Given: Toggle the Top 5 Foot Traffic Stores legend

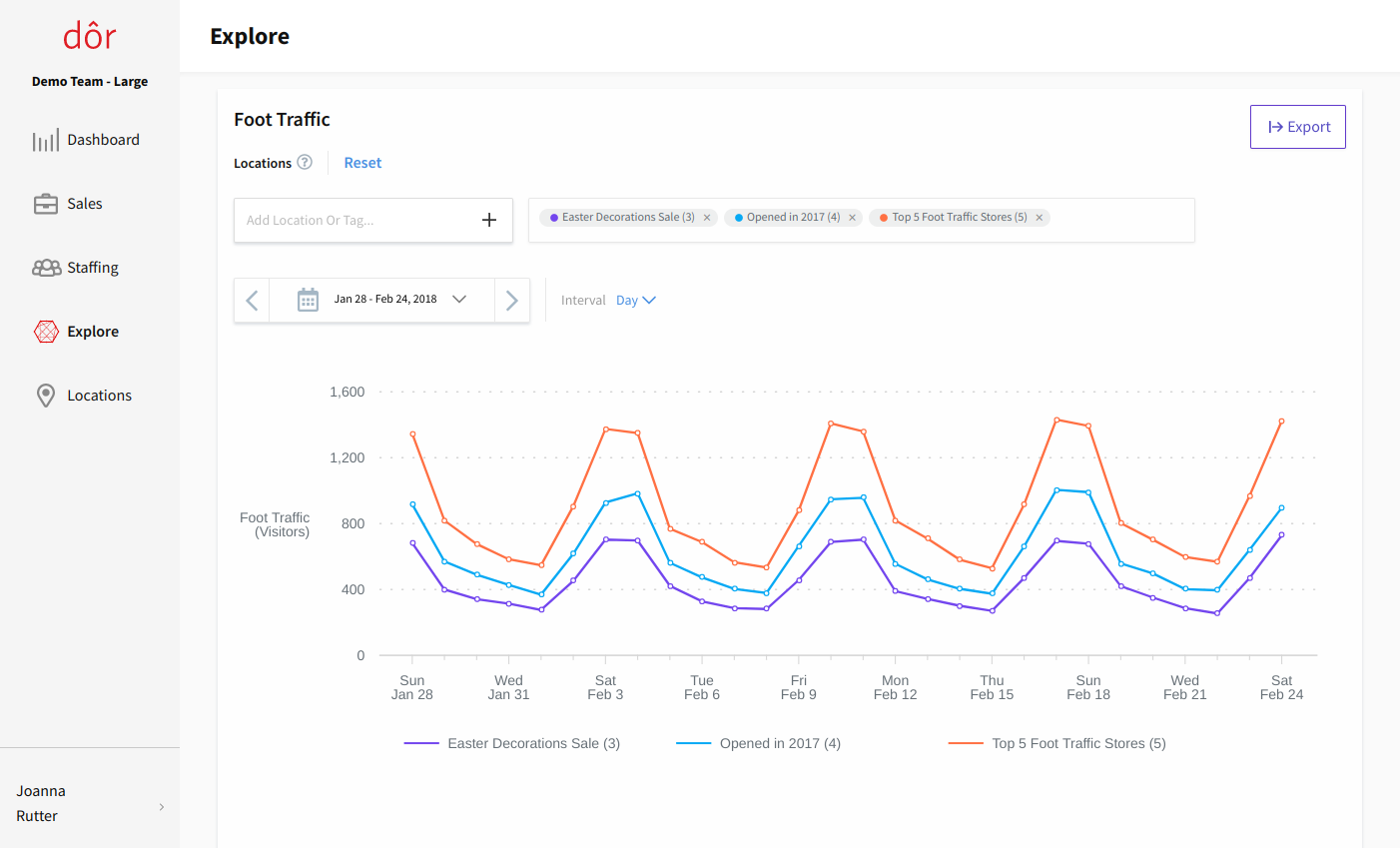Looking at the screenshot, I should coord(1056,743).
